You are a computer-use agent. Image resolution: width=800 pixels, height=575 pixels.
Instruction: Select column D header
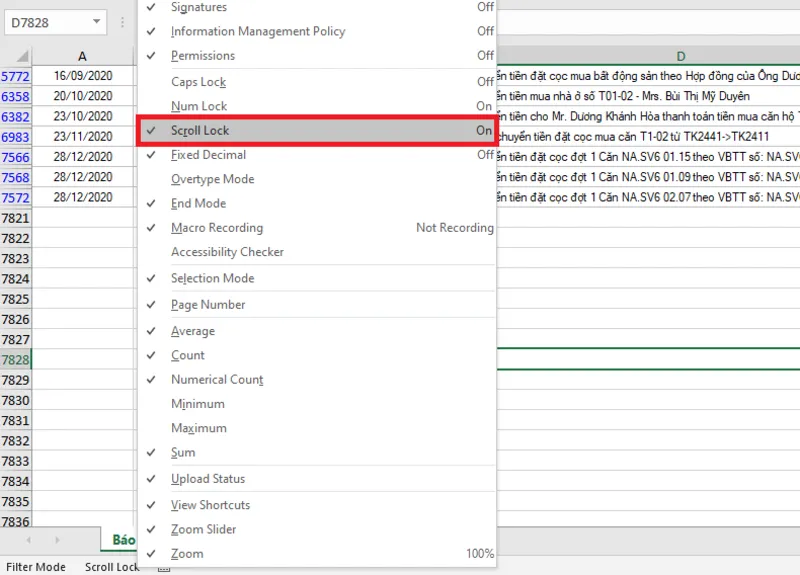coord(680,56)
